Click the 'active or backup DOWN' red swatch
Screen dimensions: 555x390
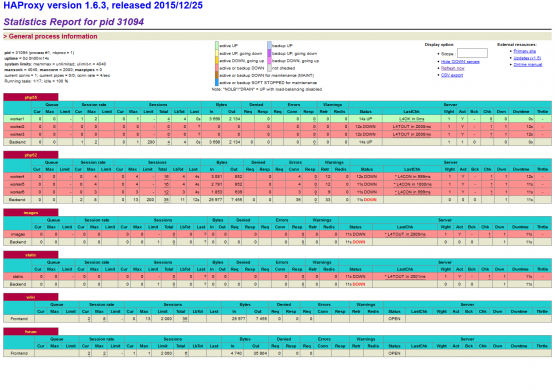pos(217,68)
